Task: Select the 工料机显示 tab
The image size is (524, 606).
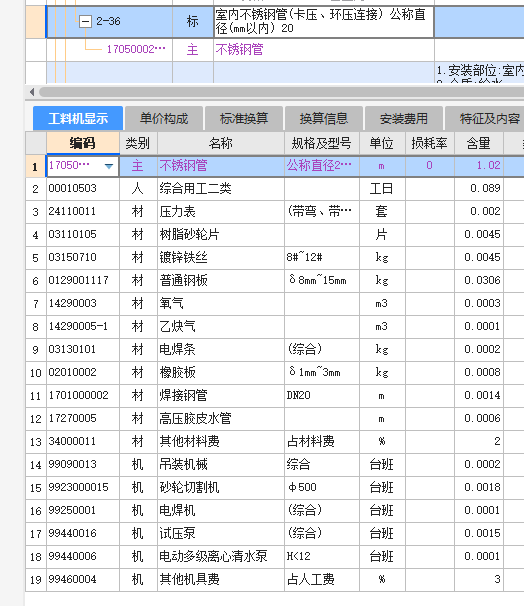Action: click(78, 119)
